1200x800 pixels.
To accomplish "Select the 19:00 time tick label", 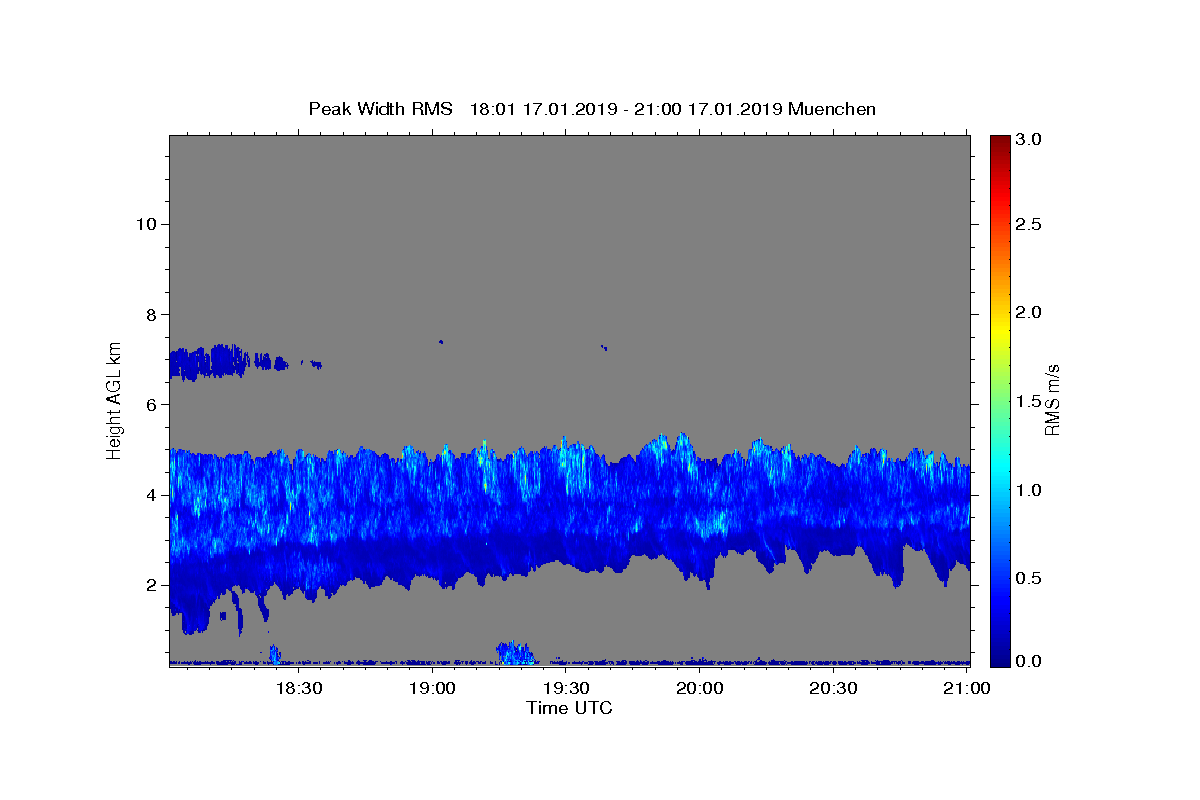I will [432, 688].
